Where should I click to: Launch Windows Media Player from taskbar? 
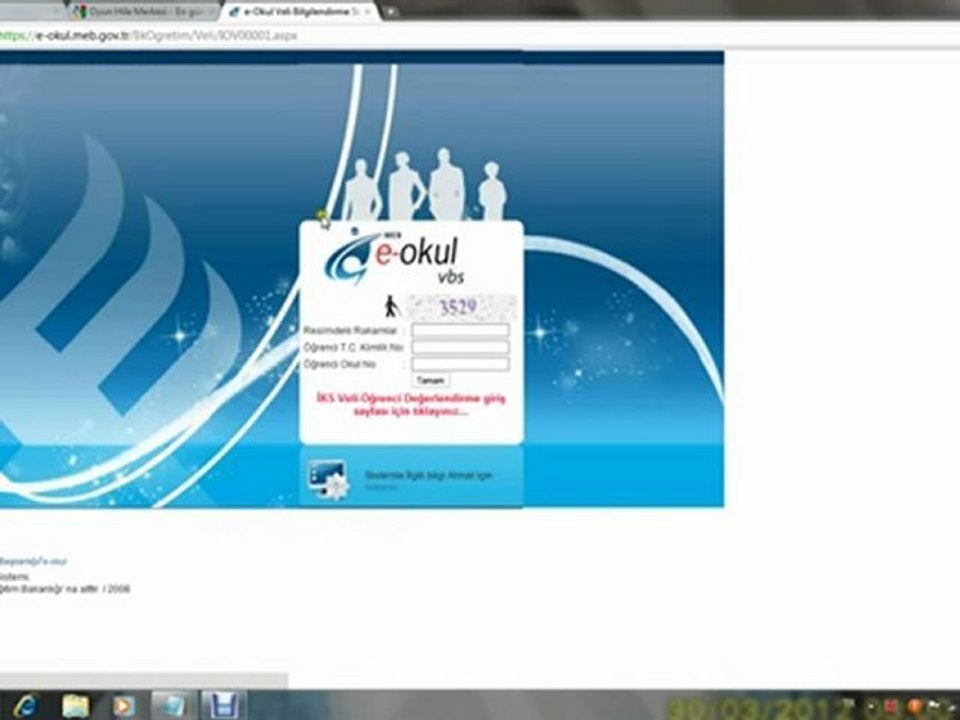coord(124,706)
